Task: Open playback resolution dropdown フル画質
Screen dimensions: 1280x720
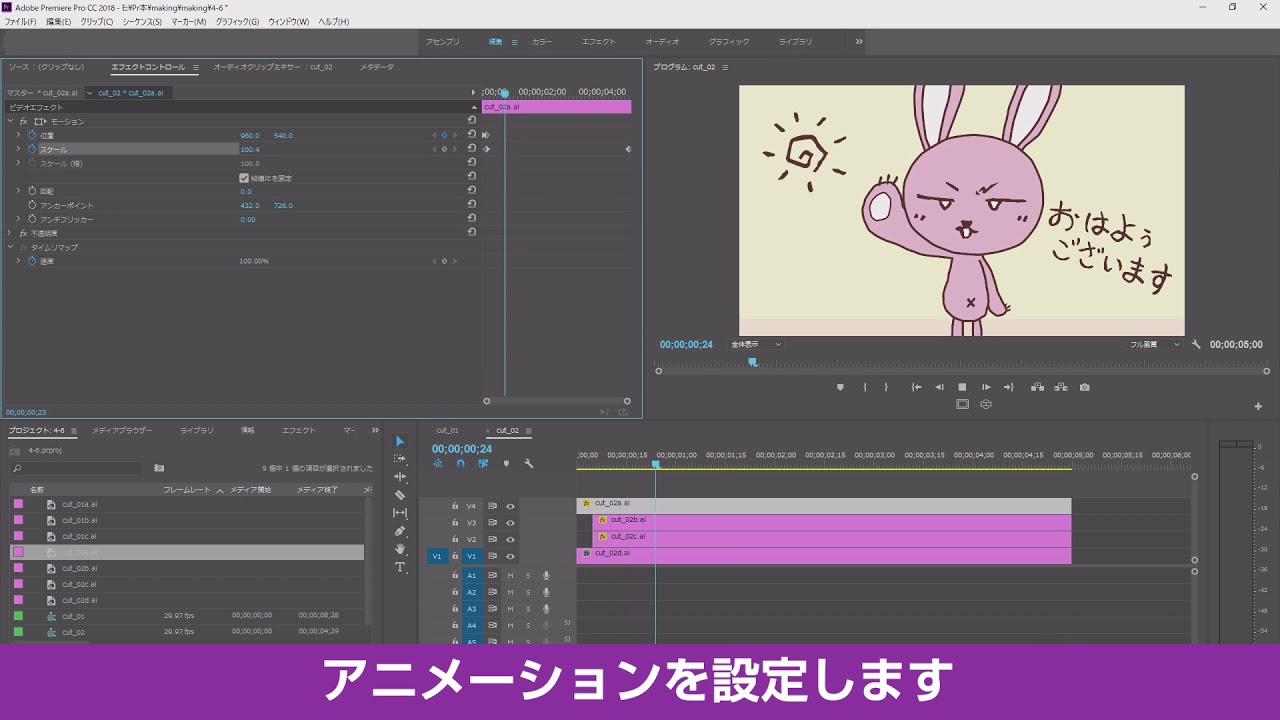Action: 1154,344
